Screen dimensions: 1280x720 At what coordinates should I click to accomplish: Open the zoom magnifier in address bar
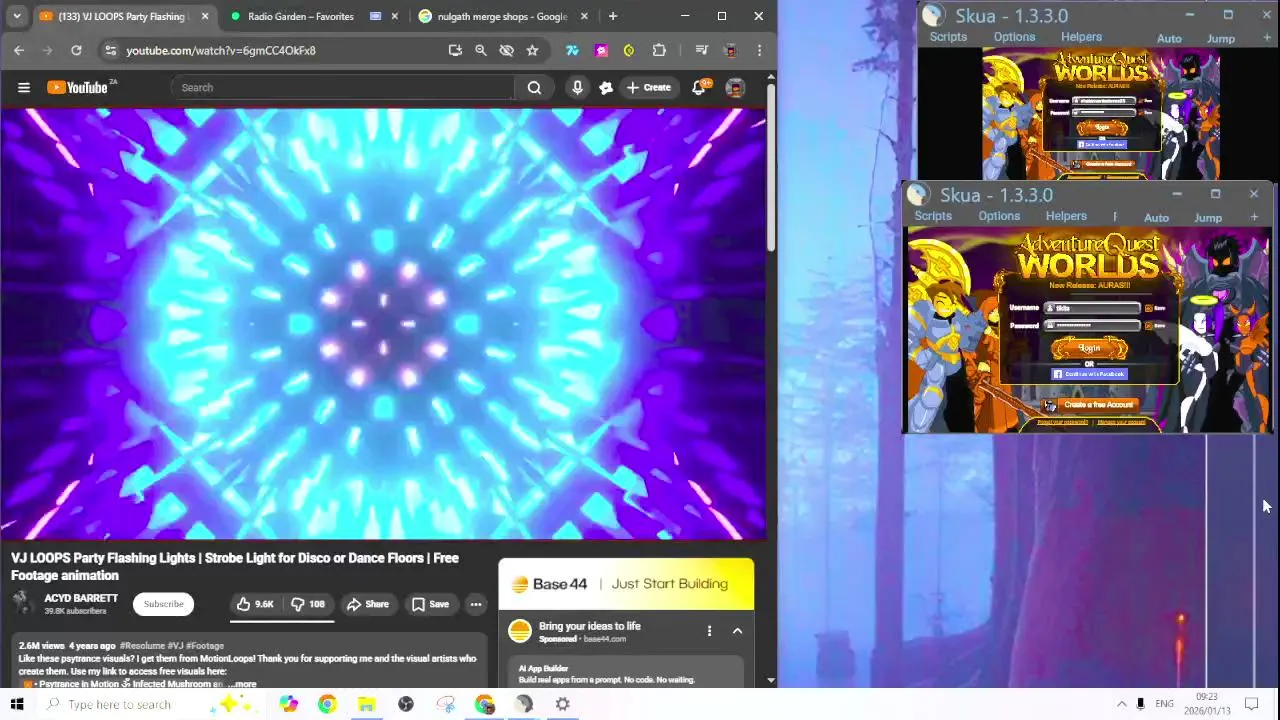(x=481, y=50)
